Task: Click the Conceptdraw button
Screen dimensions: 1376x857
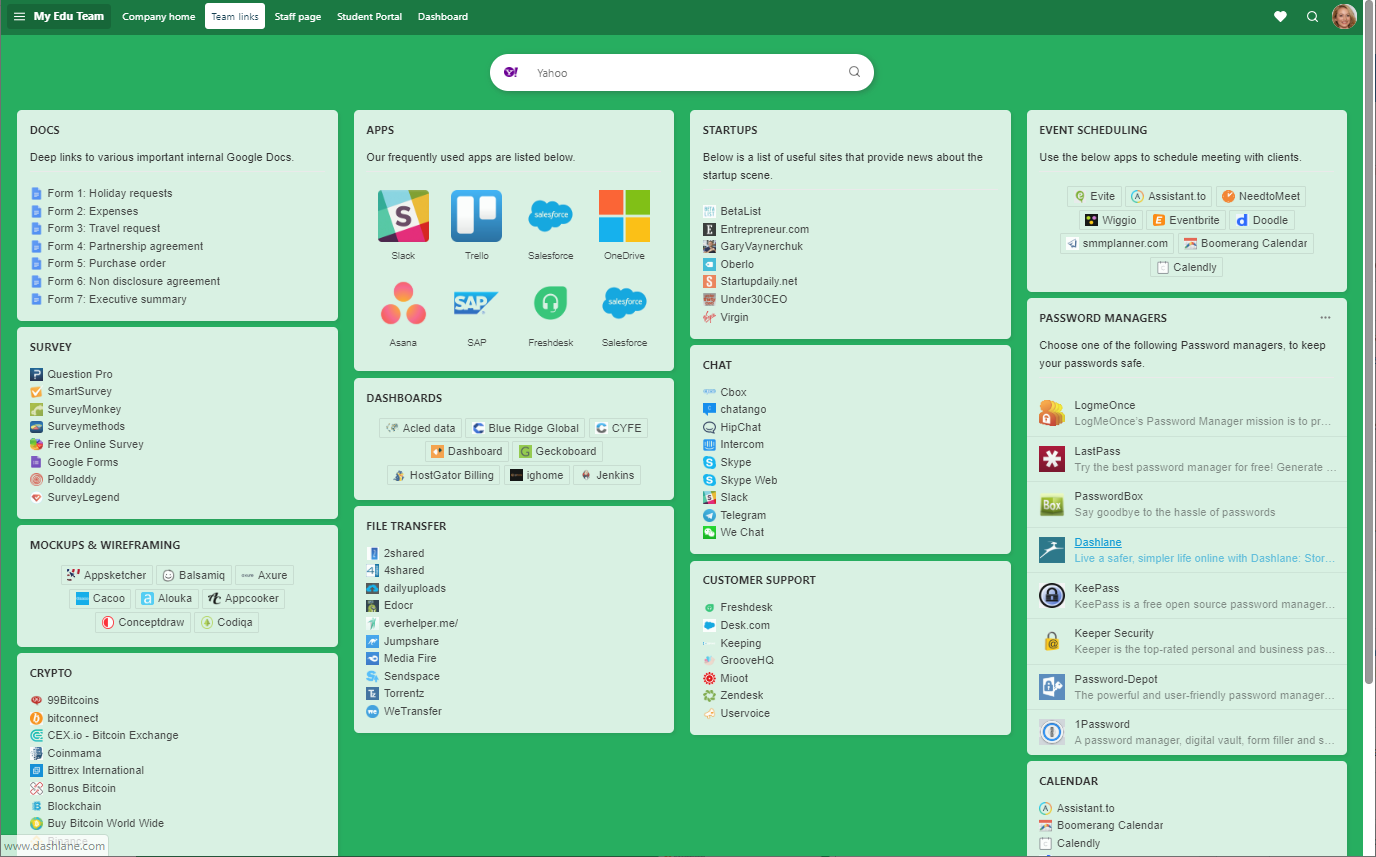Action: tap(142, 622)
